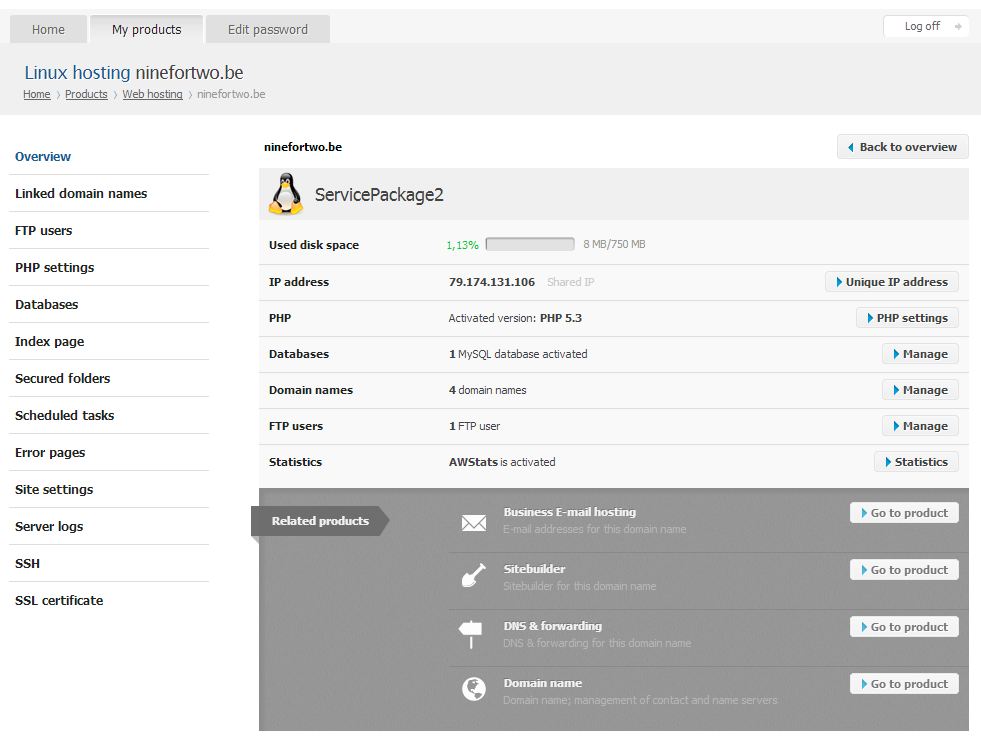Click the arrow icon on Log off button
The width and height of the screenshot is (981, 745).
pos(958,26)
